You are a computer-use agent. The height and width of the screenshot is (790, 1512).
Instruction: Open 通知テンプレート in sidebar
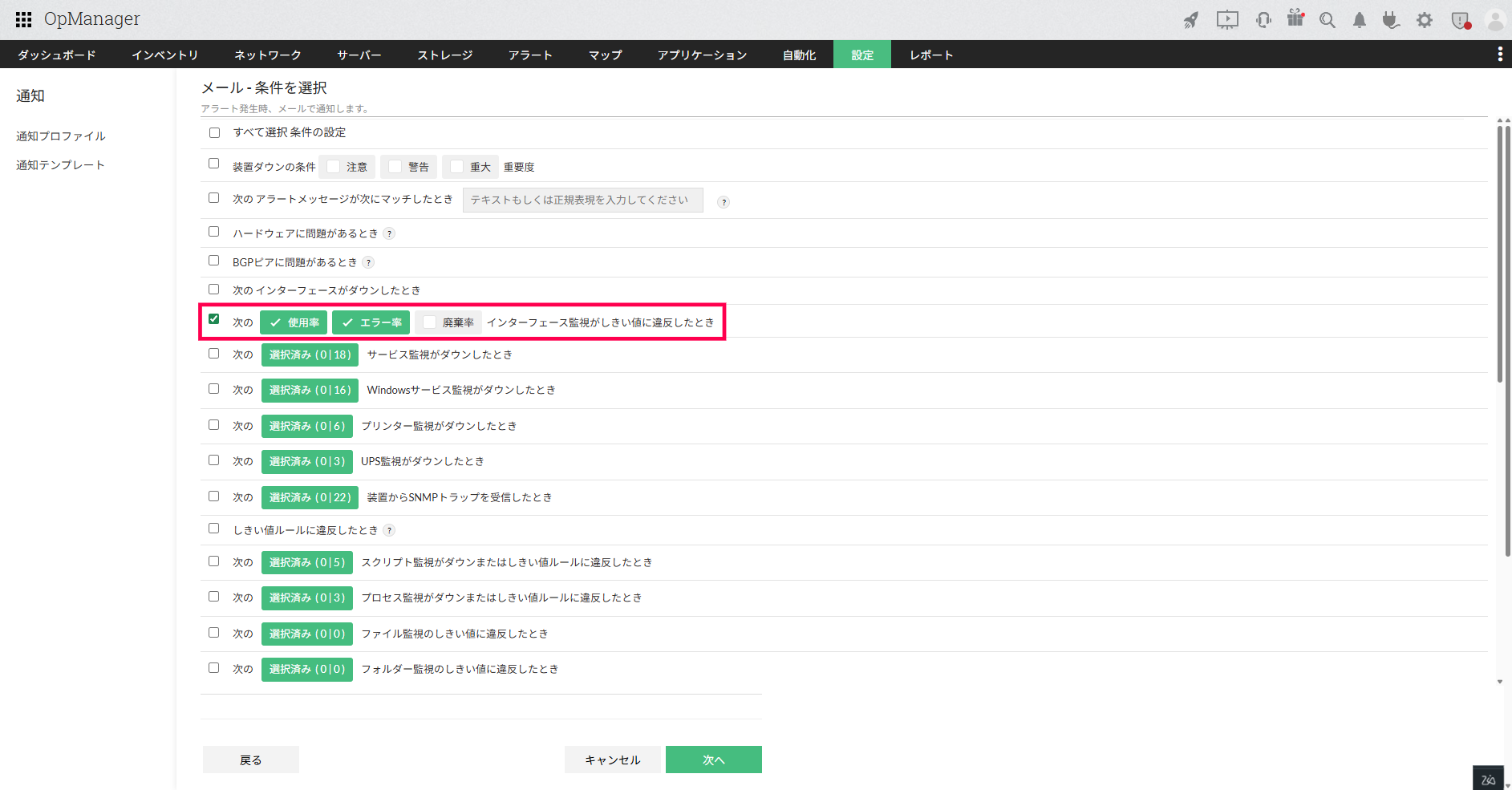61,165
